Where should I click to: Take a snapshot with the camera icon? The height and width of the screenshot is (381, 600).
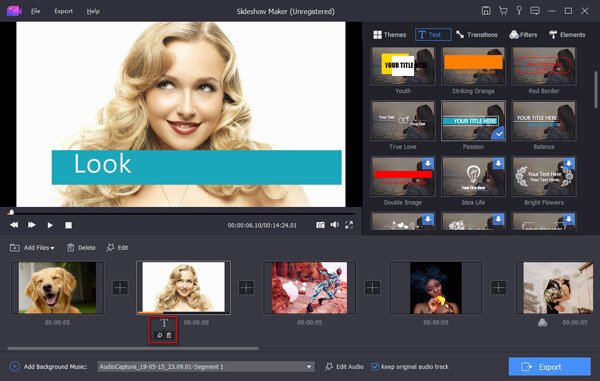320,225
